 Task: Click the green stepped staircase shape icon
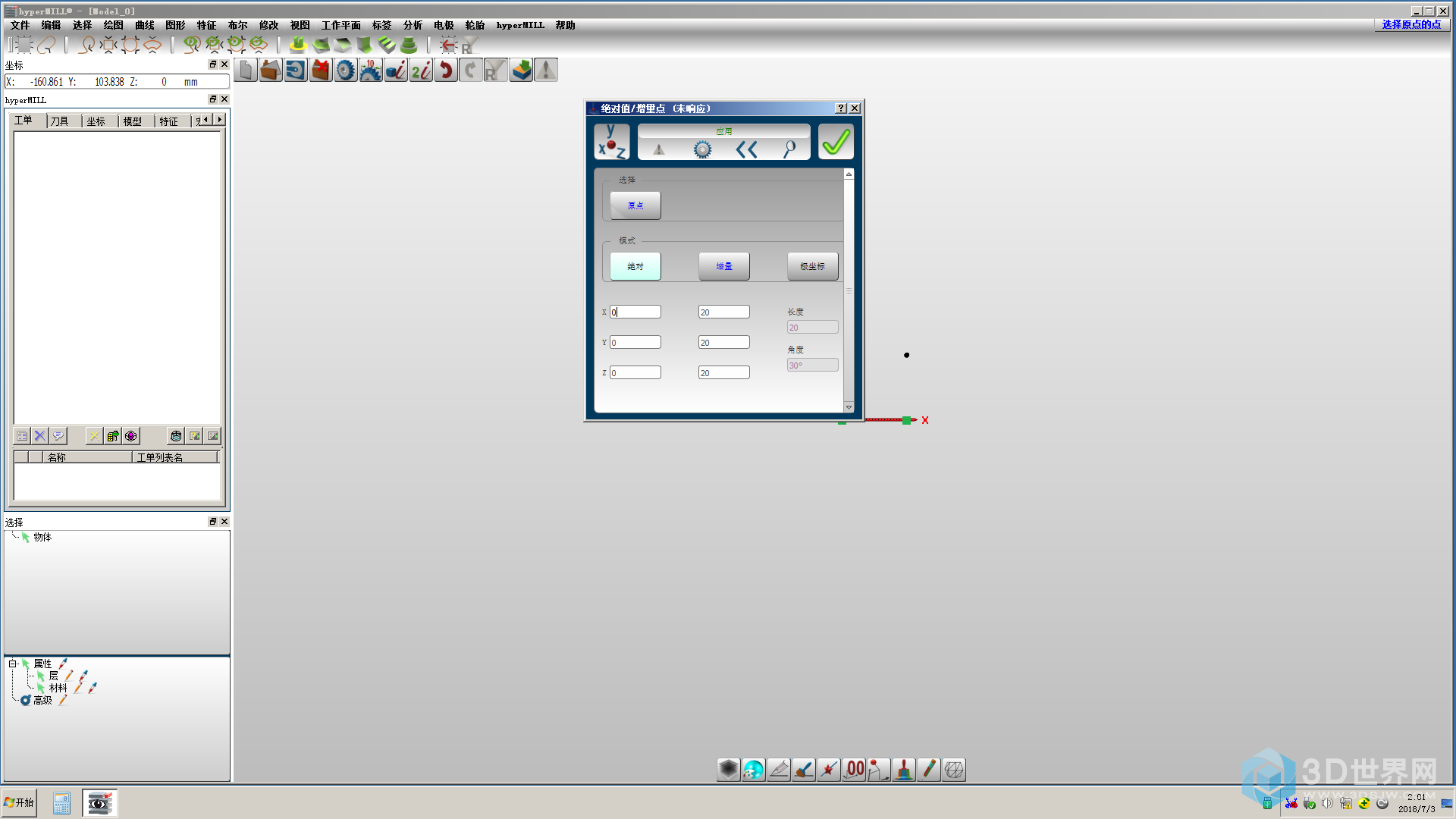(x=387, y=45)
